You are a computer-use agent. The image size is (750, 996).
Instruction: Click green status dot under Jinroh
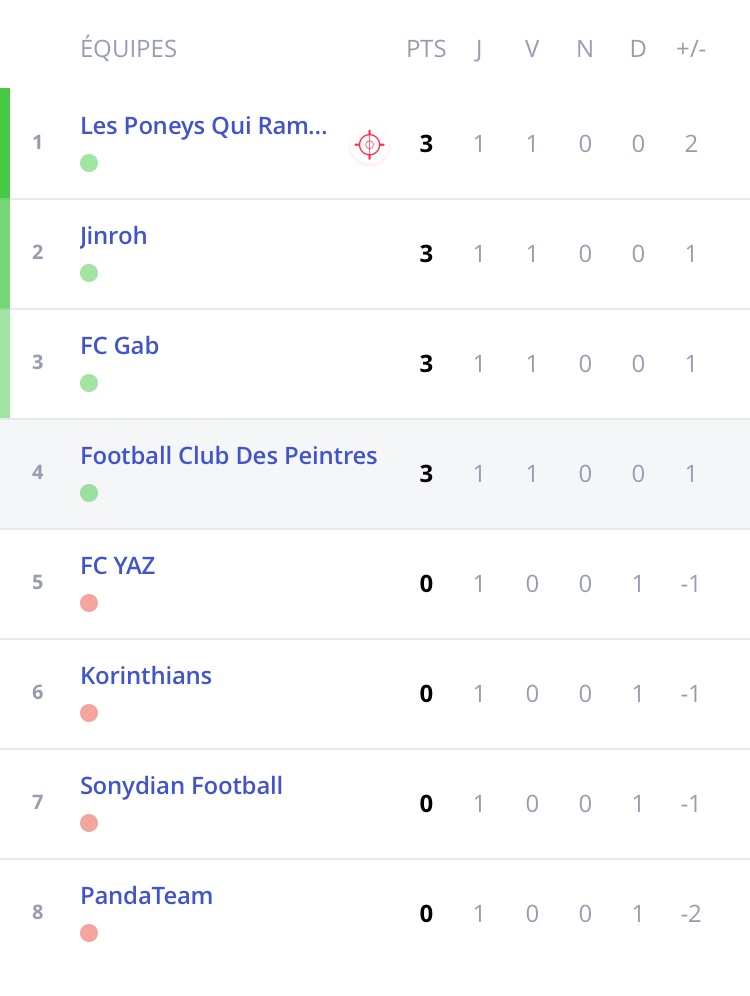(x=89, y=273)
